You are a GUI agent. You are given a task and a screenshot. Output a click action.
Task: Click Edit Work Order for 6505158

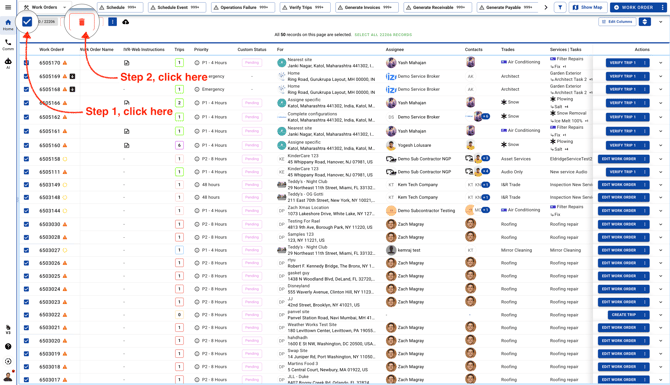[x=619, y=159]
